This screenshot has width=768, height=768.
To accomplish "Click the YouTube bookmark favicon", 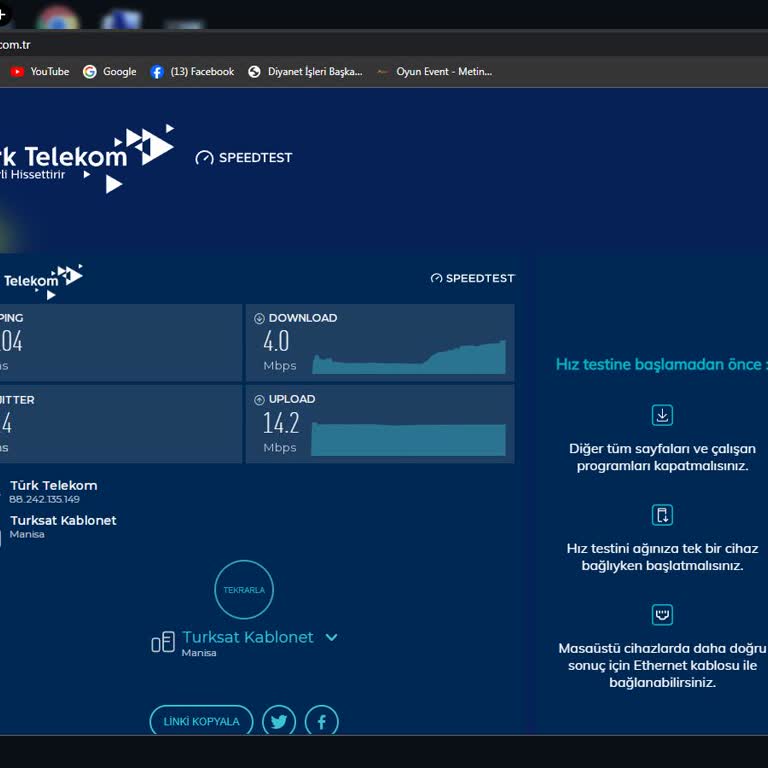I will [17, 72].
